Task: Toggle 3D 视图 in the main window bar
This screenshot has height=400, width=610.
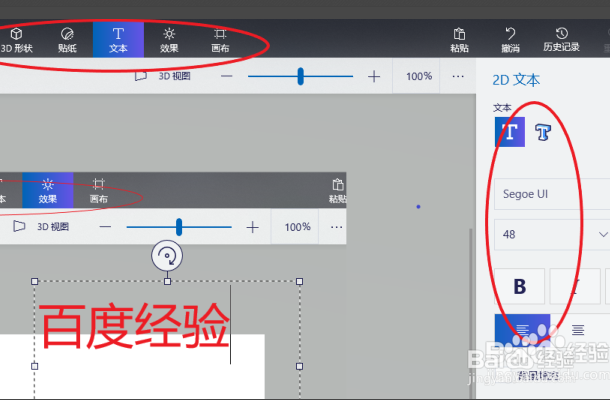Action: coord(163,76)
